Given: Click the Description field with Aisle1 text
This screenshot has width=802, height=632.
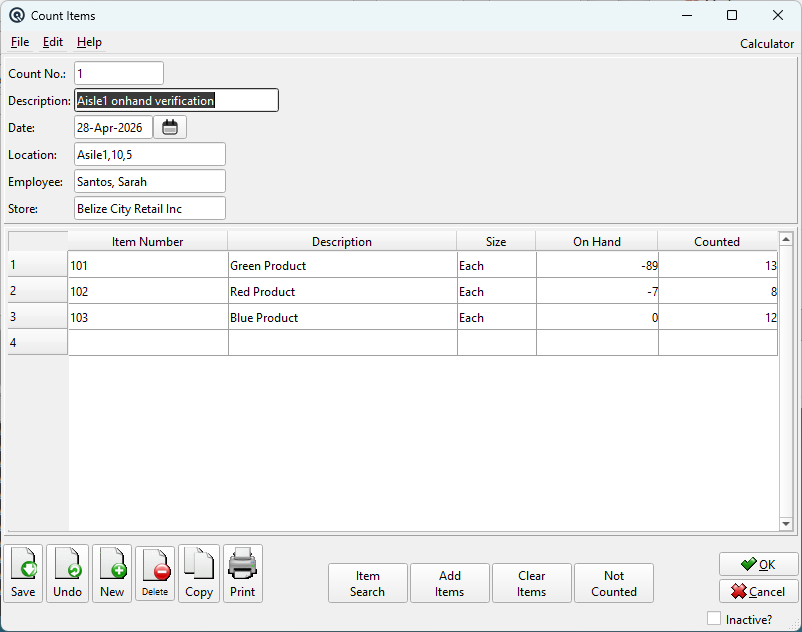Looking at the screenshot, I should click(176, 100).
